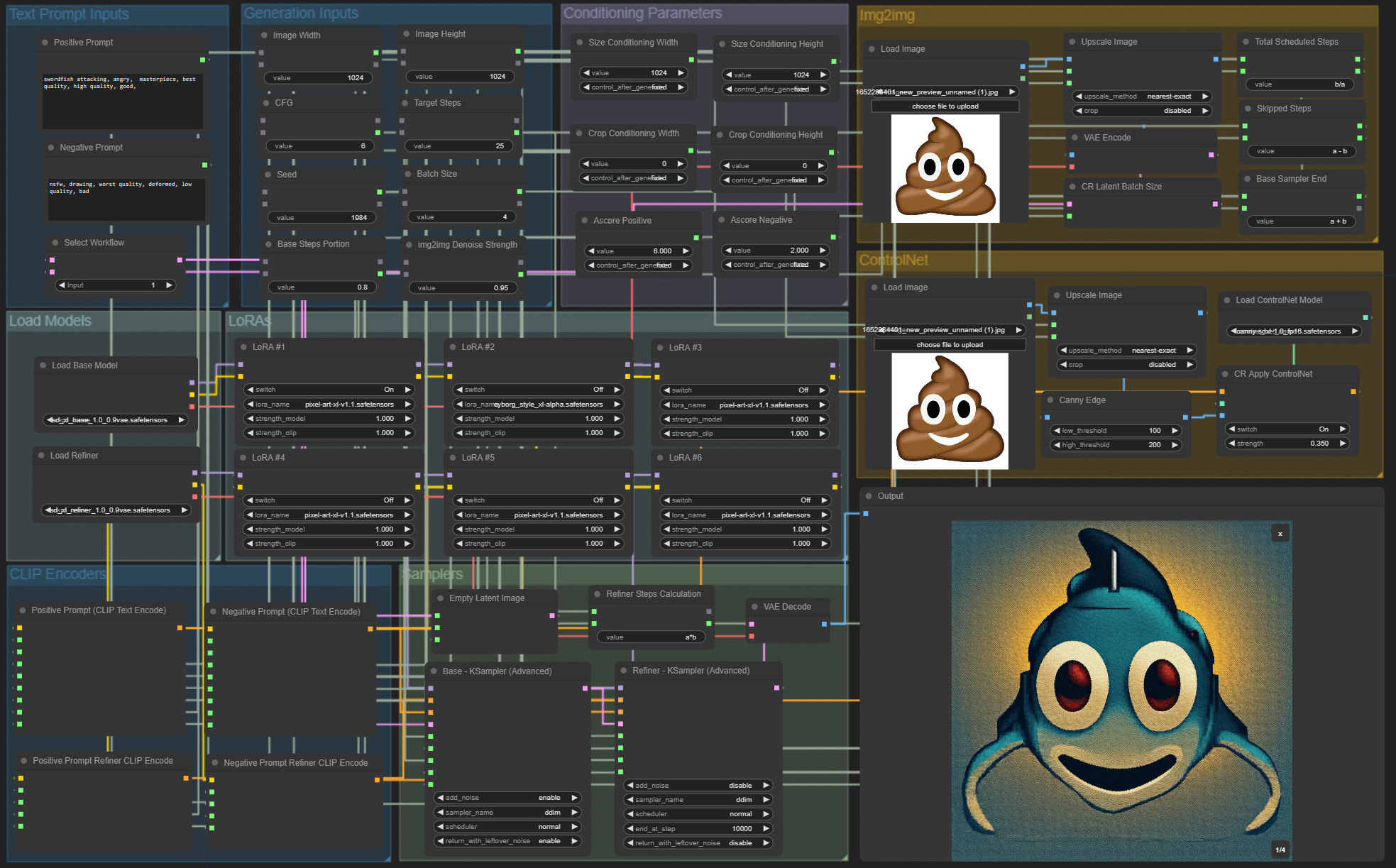Collapse the VAE Decode node via its dot
Viewport: 1396px width, 868px height.
[754, 607]
